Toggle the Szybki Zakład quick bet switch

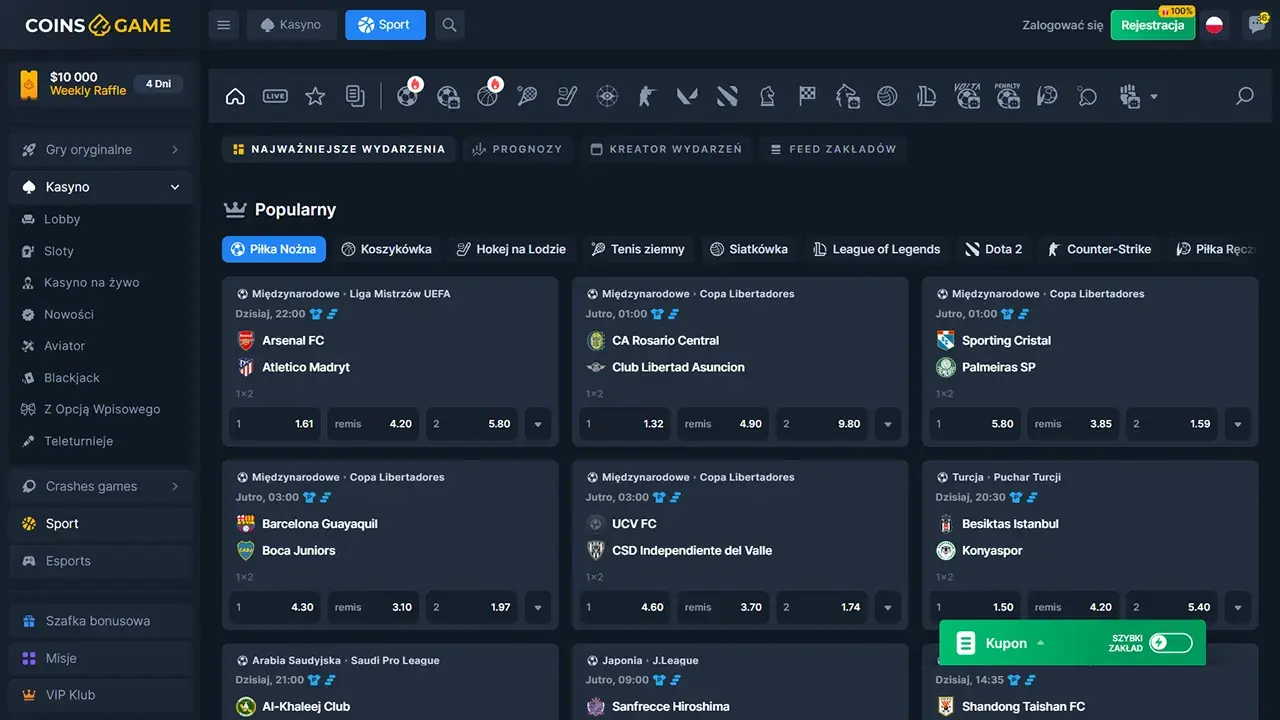(x=1171, y=643)
